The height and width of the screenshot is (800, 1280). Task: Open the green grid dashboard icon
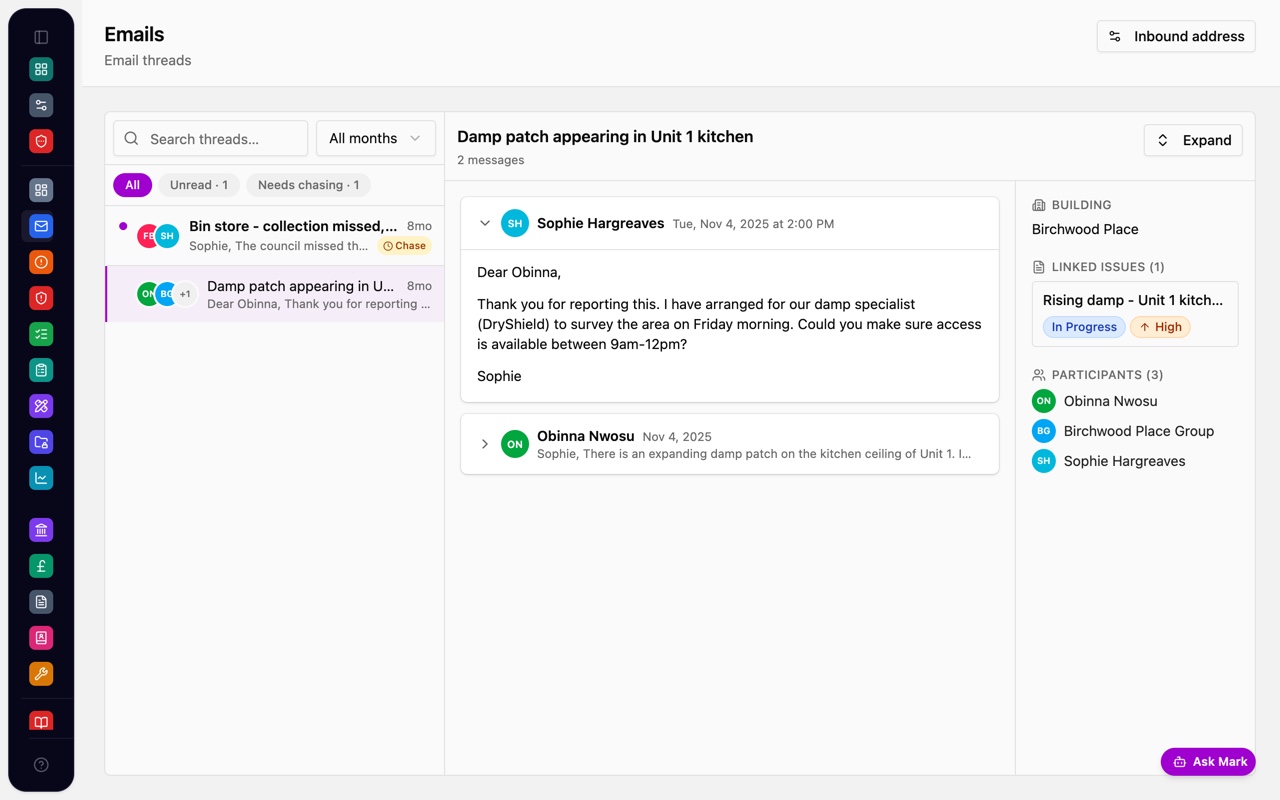41,69
